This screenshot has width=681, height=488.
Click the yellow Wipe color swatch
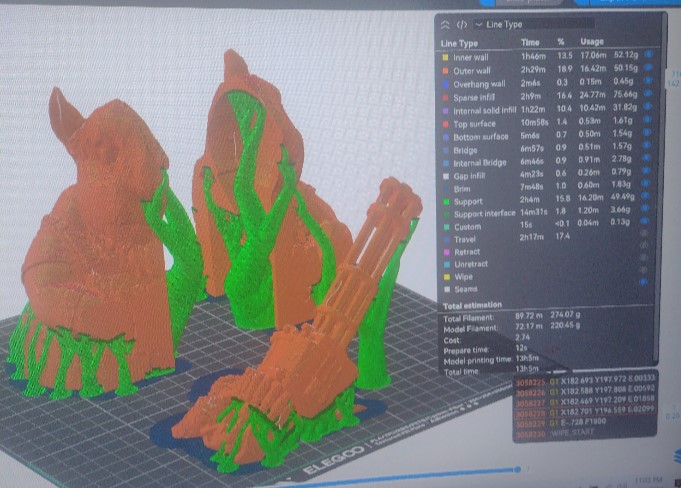click(x=447, y=277)
